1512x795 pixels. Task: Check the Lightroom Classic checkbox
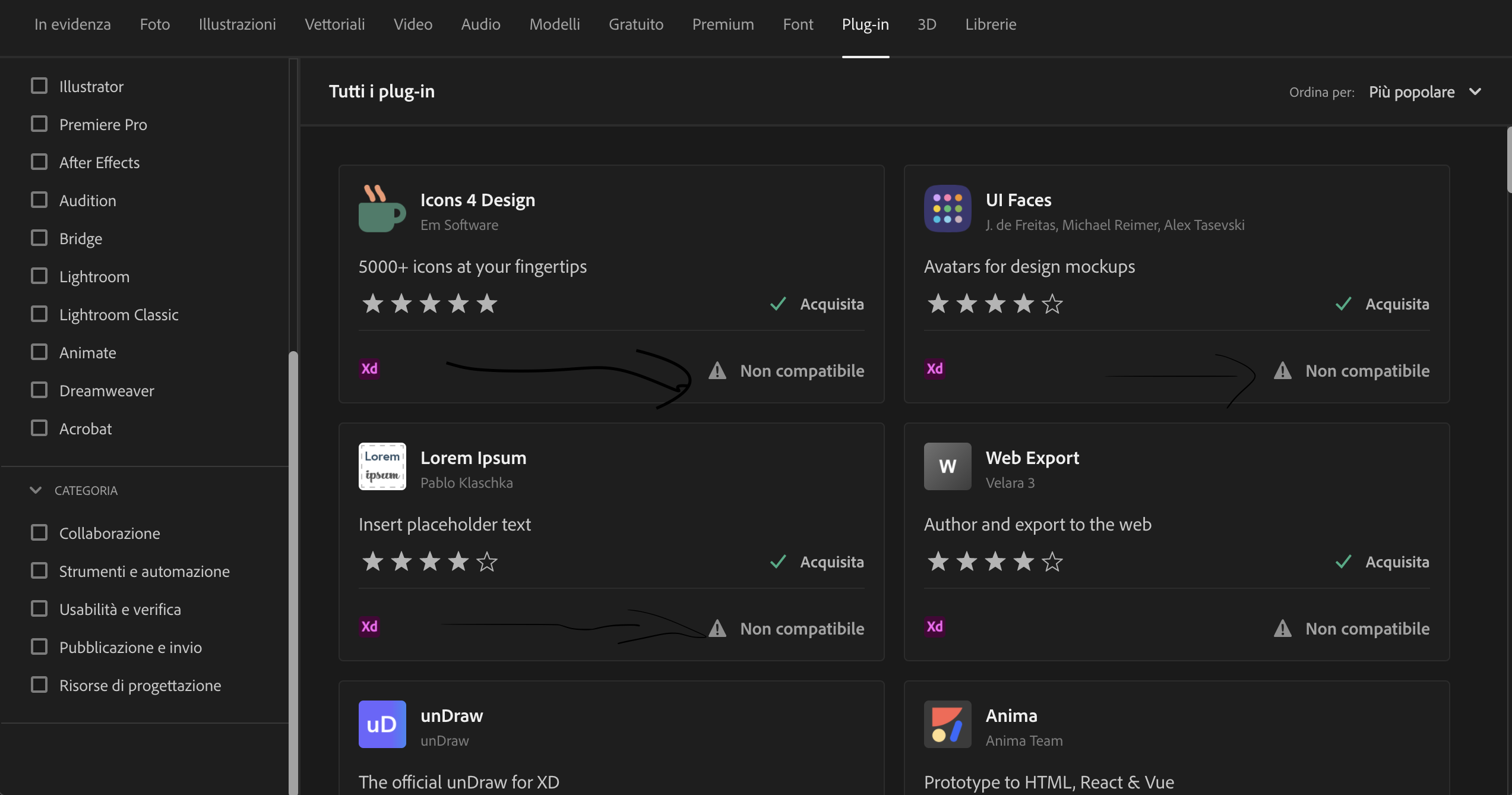point(39,314)
